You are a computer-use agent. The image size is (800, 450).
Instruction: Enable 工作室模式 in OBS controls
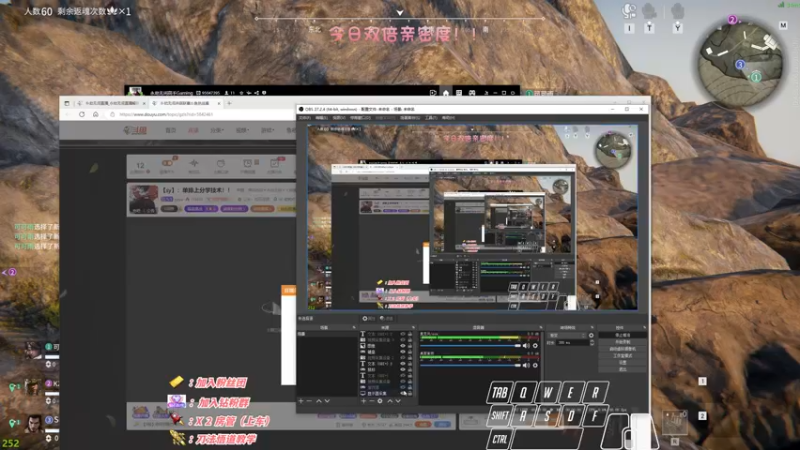point(622,356)
